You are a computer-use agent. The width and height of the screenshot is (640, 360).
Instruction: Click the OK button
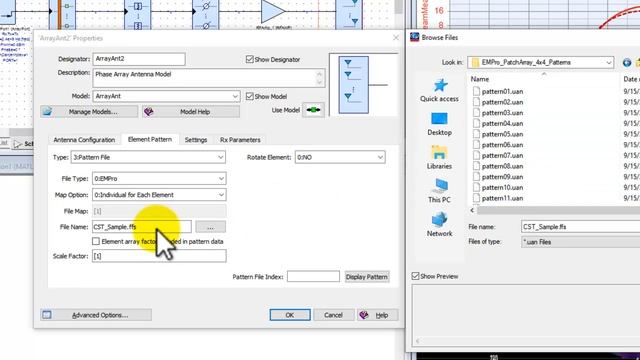tap(290, 315)
